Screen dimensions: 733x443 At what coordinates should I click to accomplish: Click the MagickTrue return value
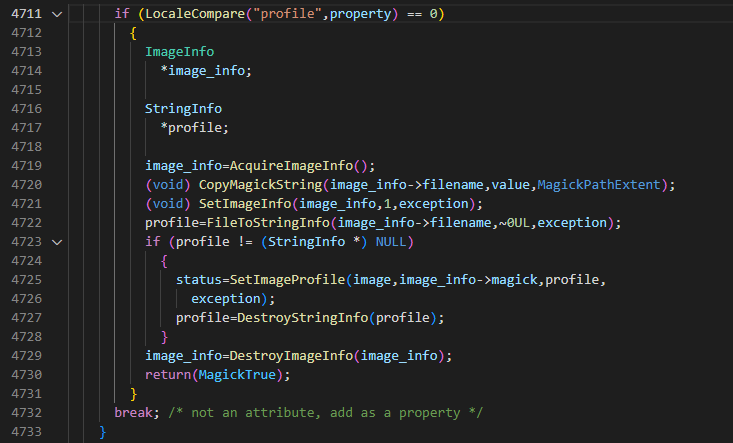pos(237,375)
